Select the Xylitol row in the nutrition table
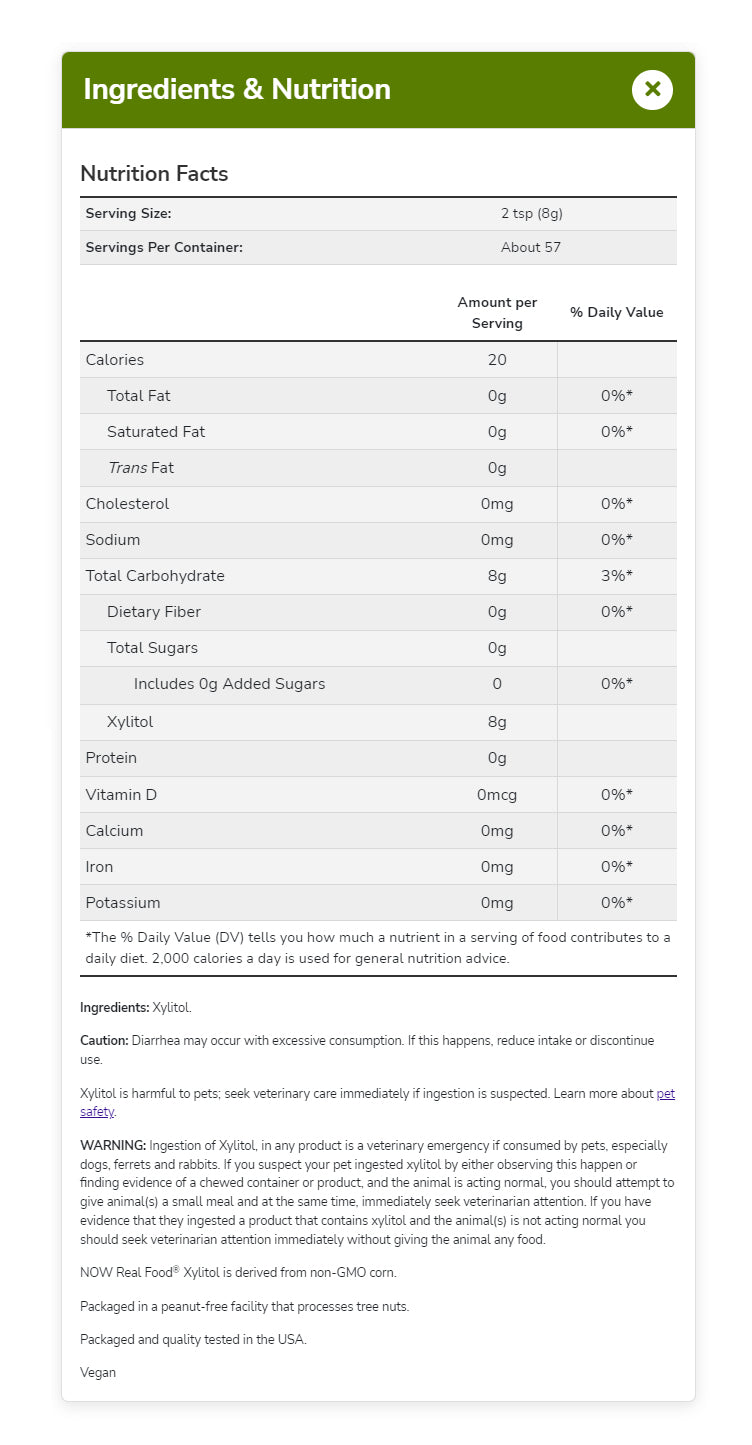 (x=130, y=722)
